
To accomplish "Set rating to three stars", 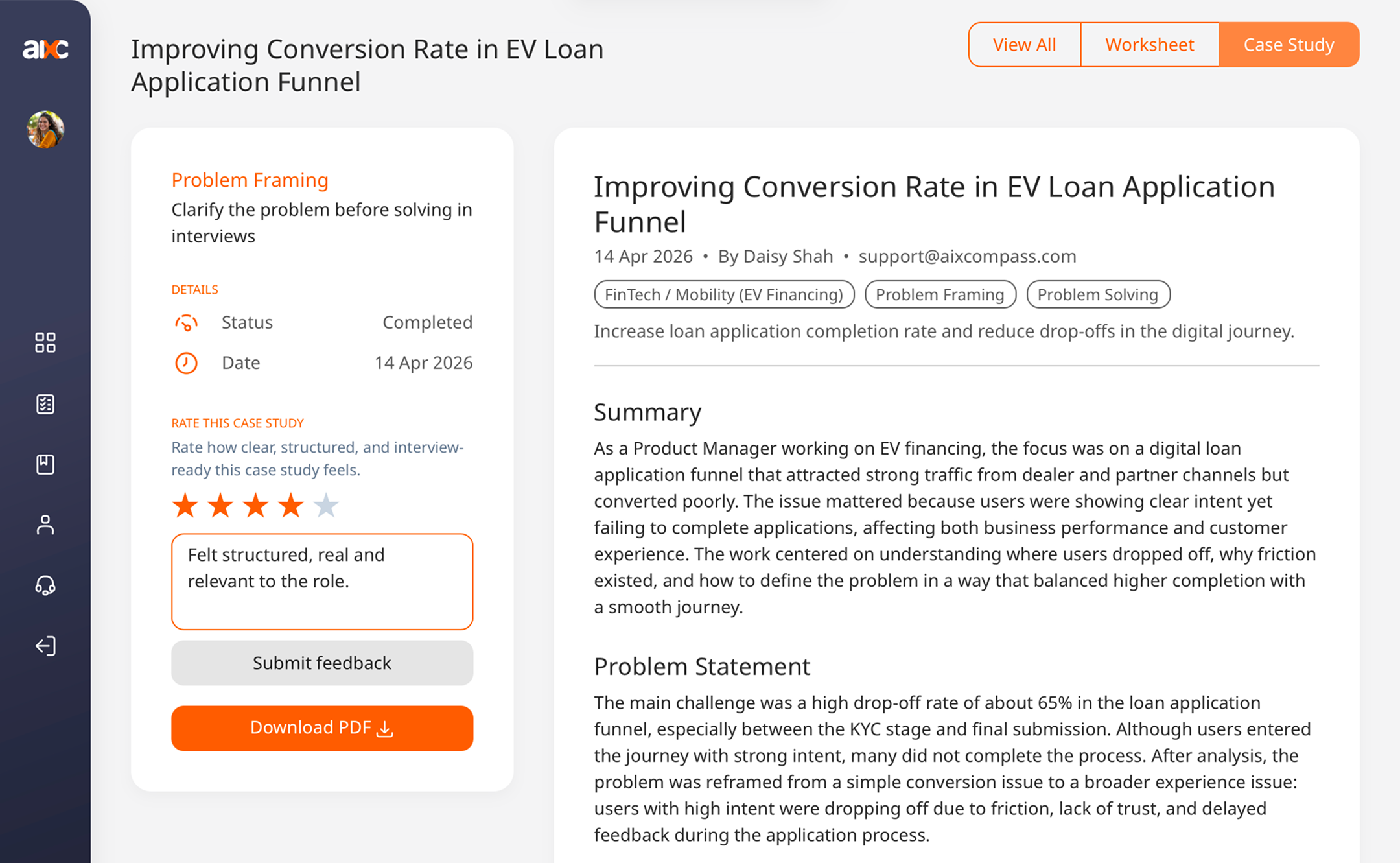I will point(256,505).
